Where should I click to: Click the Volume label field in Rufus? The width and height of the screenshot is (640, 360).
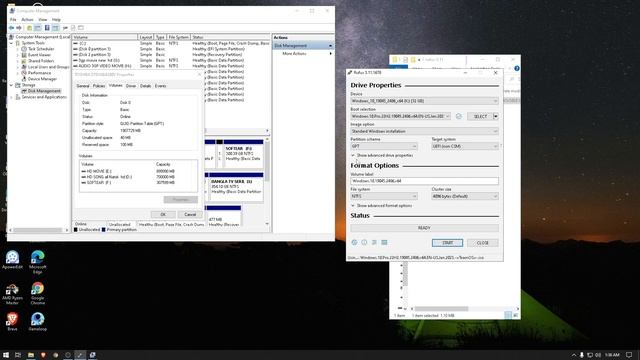tap(424, 181)
